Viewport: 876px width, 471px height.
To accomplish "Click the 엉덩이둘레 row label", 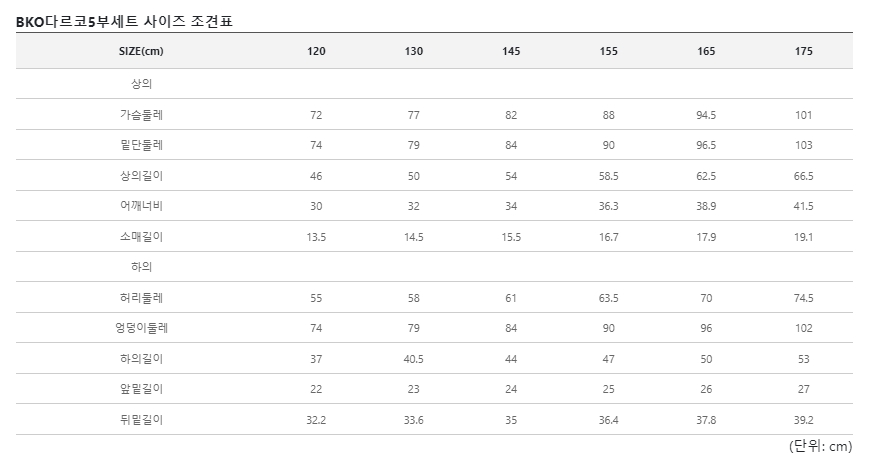I will [141, 327].
